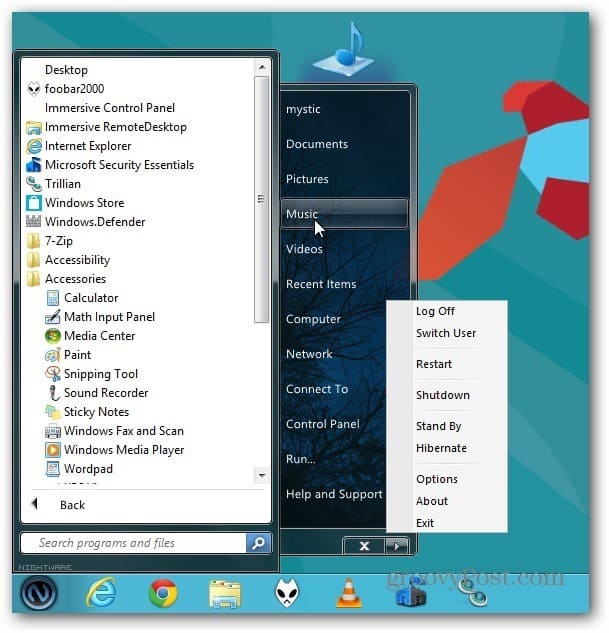Launch Windows Fax and Scan icon
Viewport: 609px width, 633px height.
pyautogui.click(x=53, y=431)
